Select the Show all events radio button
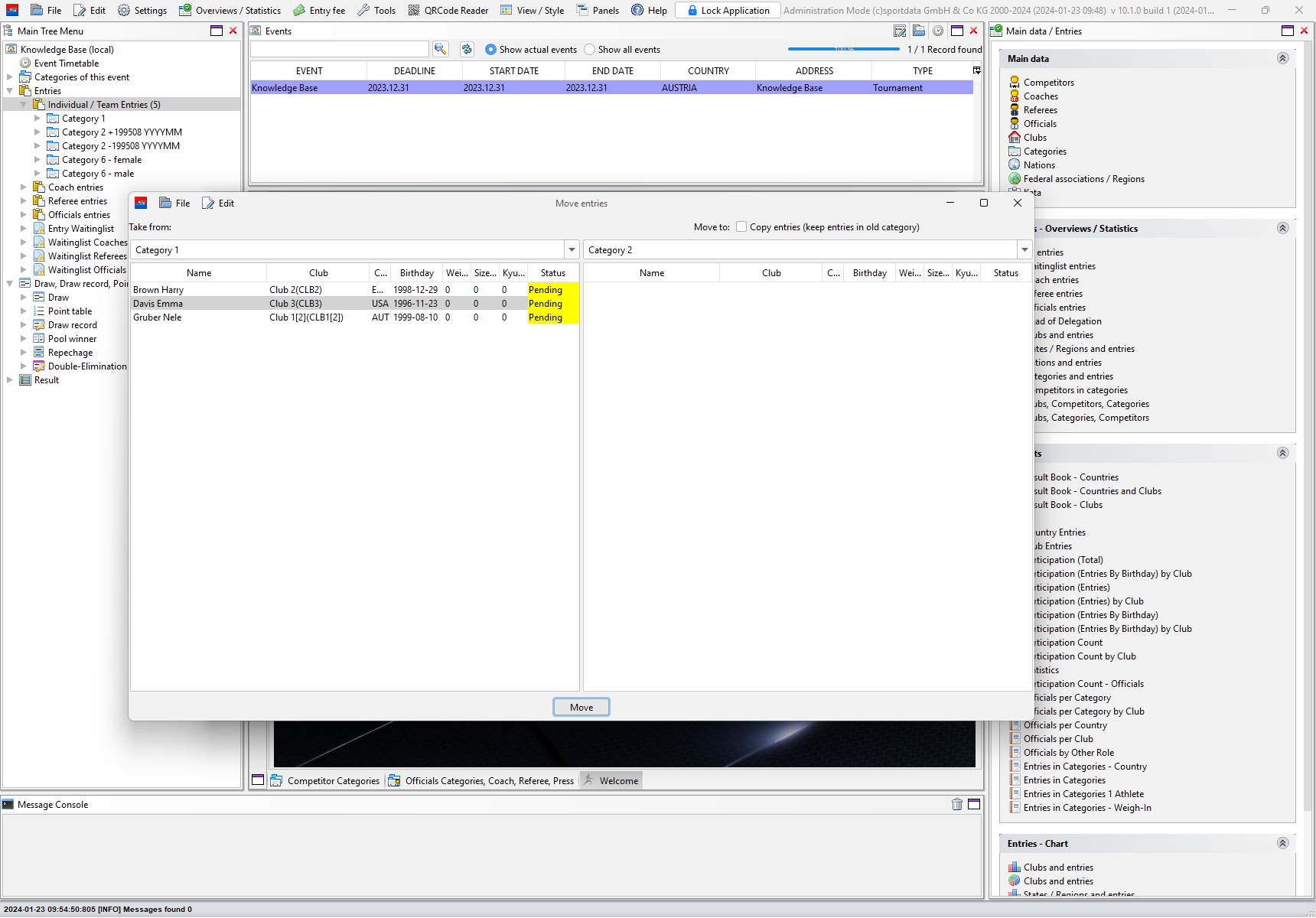This screenshot has height=918, width=1316. (589, 50)
